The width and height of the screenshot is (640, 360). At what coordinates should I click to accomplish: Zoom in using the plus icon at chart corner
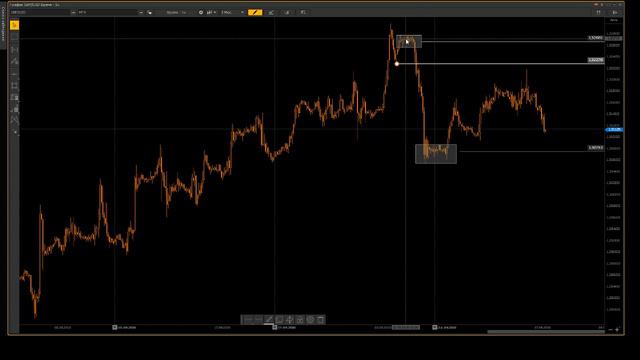617,329
